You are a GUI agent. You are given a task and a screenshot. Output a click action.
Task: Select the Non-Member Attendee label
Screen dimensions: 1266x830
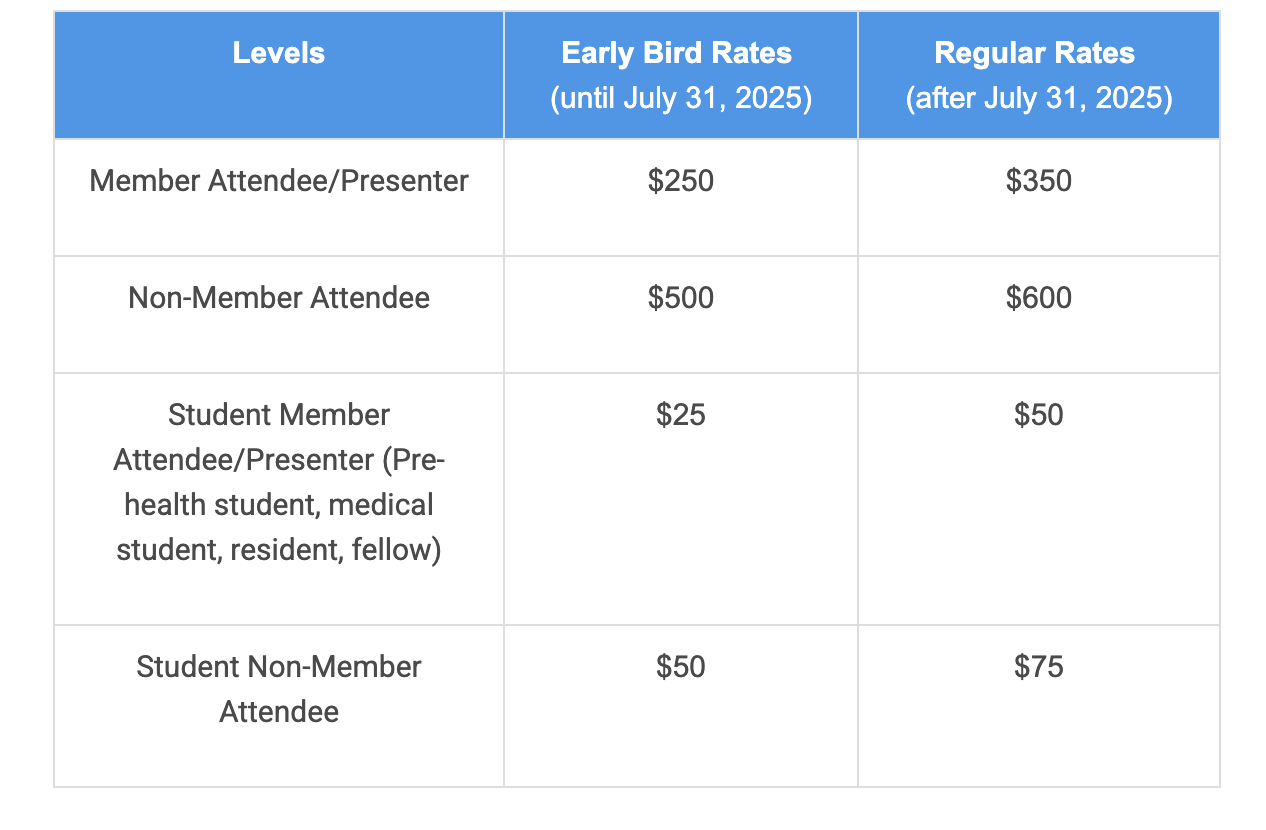coord(279,298)
